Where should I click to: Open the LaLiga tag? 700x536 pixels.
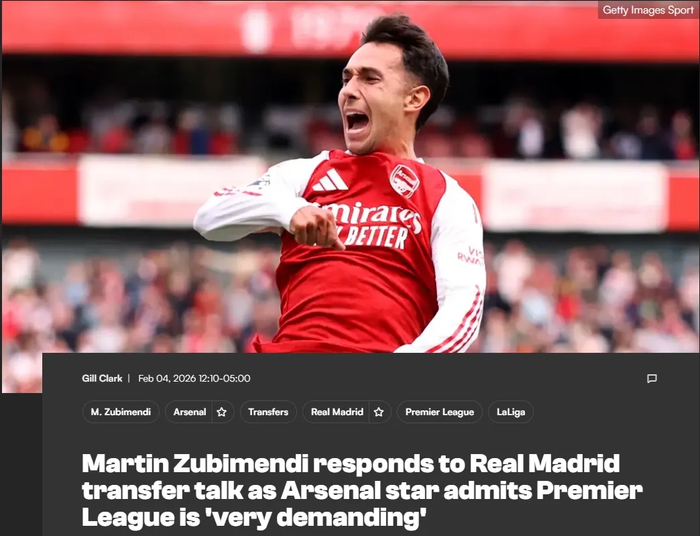(x=511, y=412)
